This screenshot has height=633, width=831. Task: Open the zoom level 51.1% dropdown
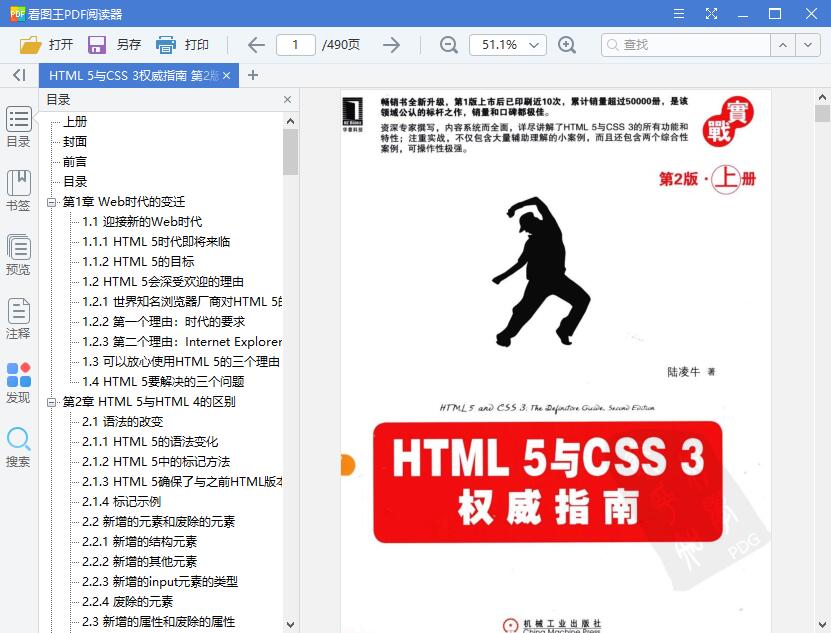tap(508, 45)
